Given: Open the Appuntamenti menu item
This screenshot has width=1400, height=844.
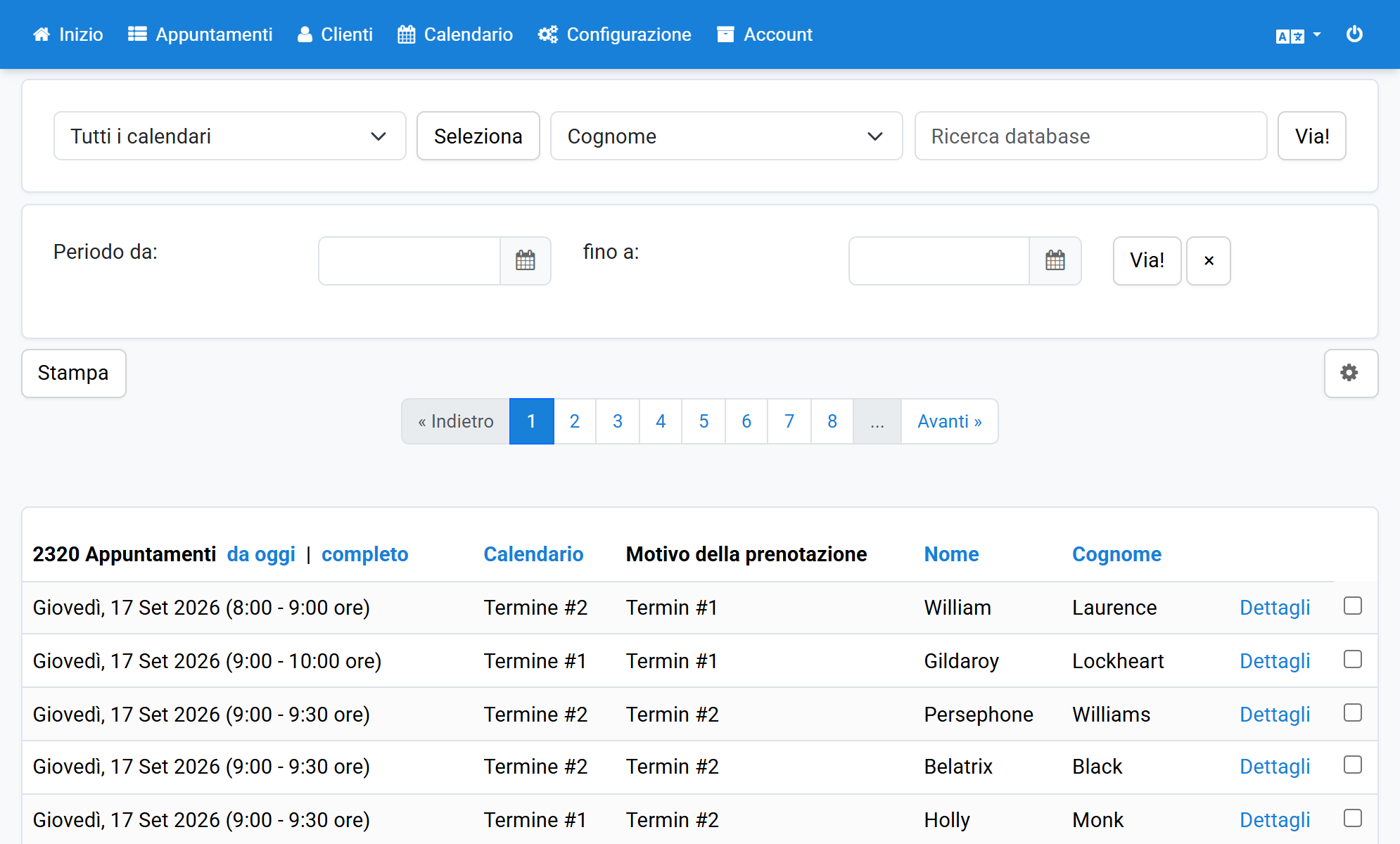Looking at the screenshot, I should [201, 34].
